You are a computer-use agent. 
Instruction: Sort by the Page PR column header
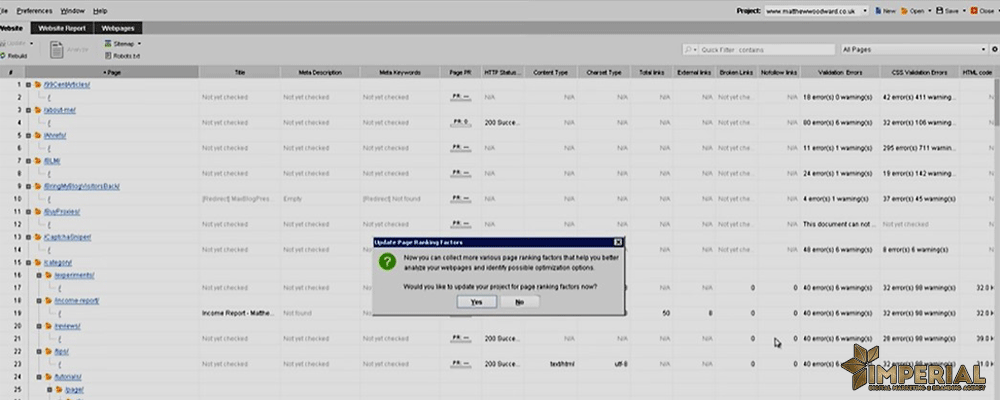click(460, 72)
